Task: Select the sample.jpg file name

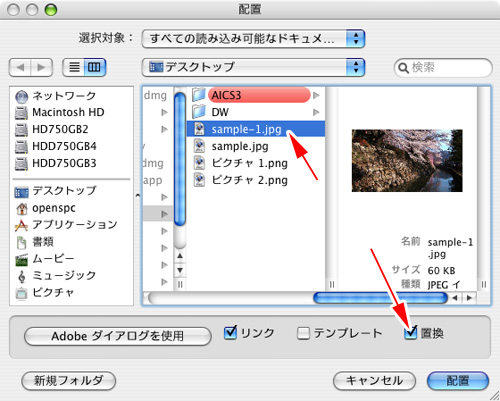Action: (x=240, y=146)
